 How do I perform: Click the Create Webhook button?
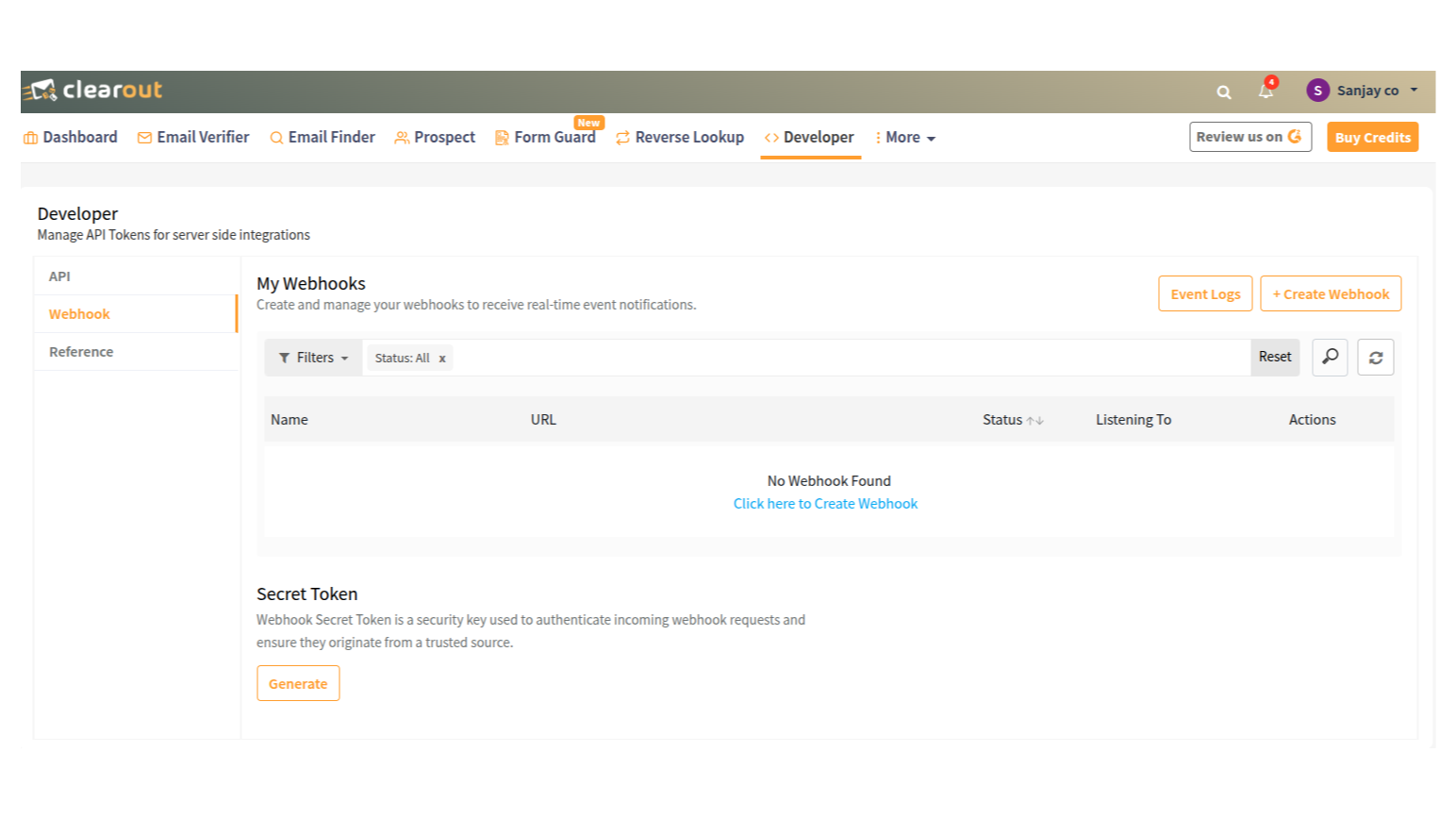(1330, 293)
